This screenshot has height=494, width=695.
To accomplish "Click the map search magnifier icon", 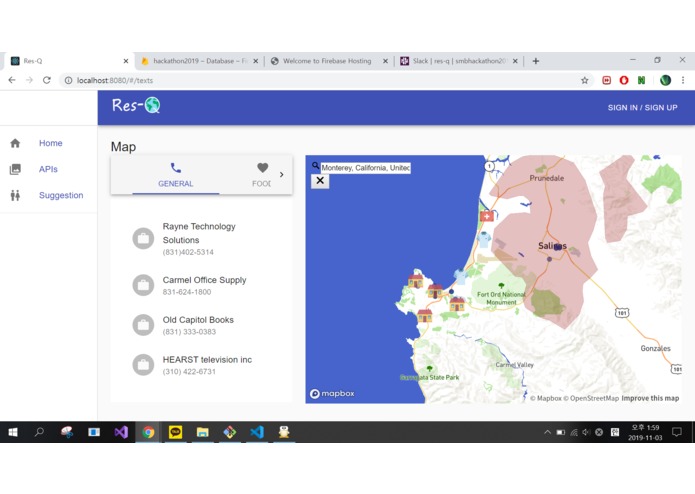I will pyautogui.click(x=315, y=166).
